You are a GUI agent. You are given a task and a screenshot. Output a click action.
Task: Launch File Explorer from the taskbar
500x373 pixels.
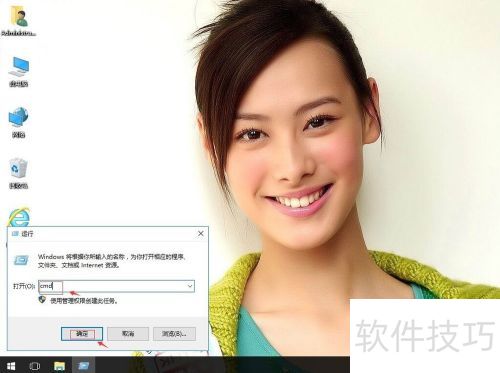59,366
